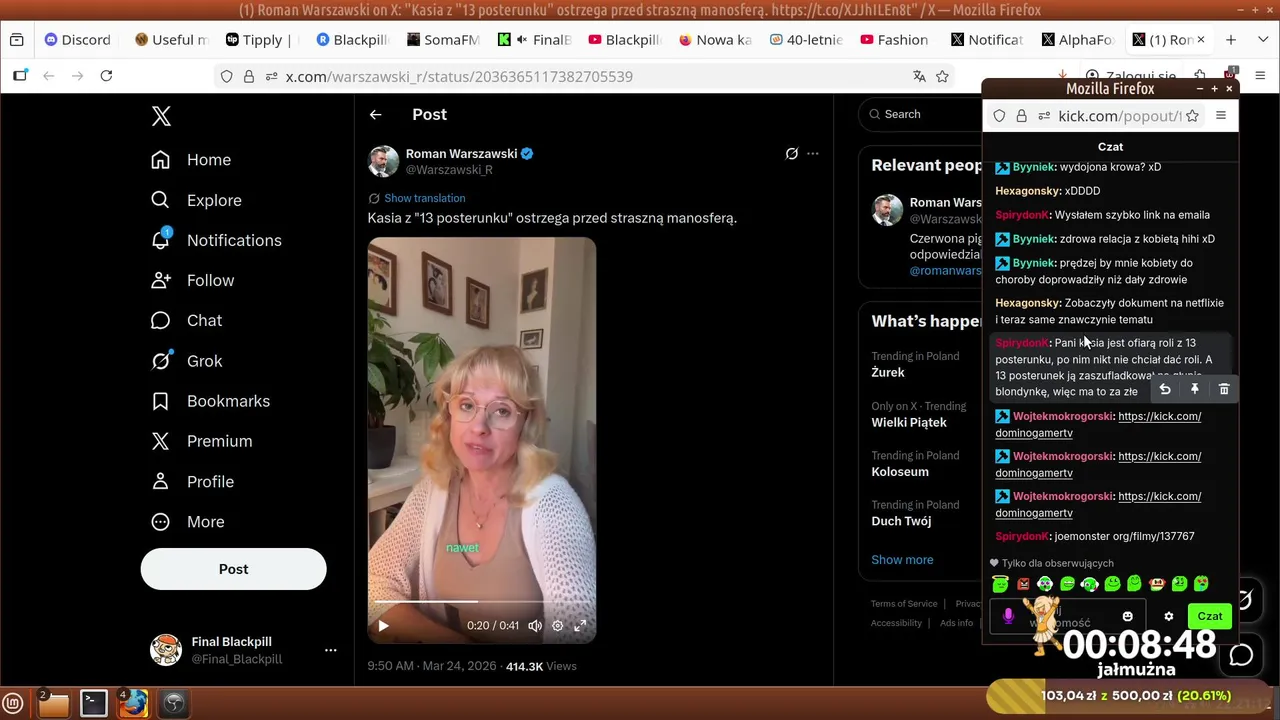The height and width of the screenshot is (720, 1280).
Task: Switch to the AlphaFo tab
Action: [1077, 40]
